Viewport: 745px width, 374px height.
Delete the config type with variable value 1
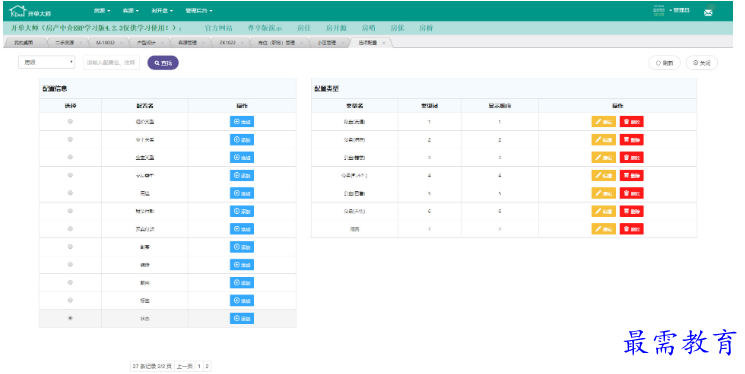tap(631, 122)
